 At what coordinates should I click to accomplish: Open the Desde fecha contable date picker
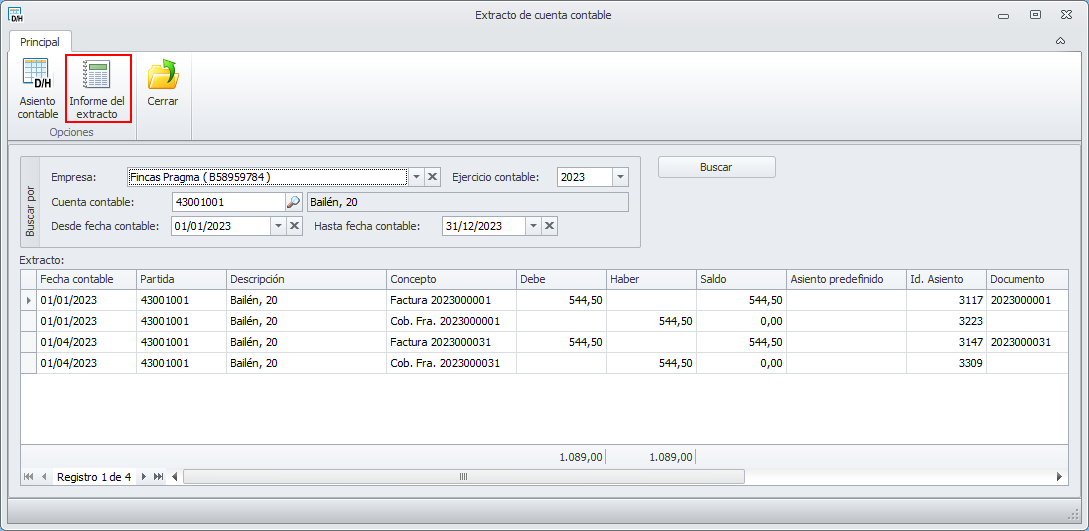tap(279, 226)
